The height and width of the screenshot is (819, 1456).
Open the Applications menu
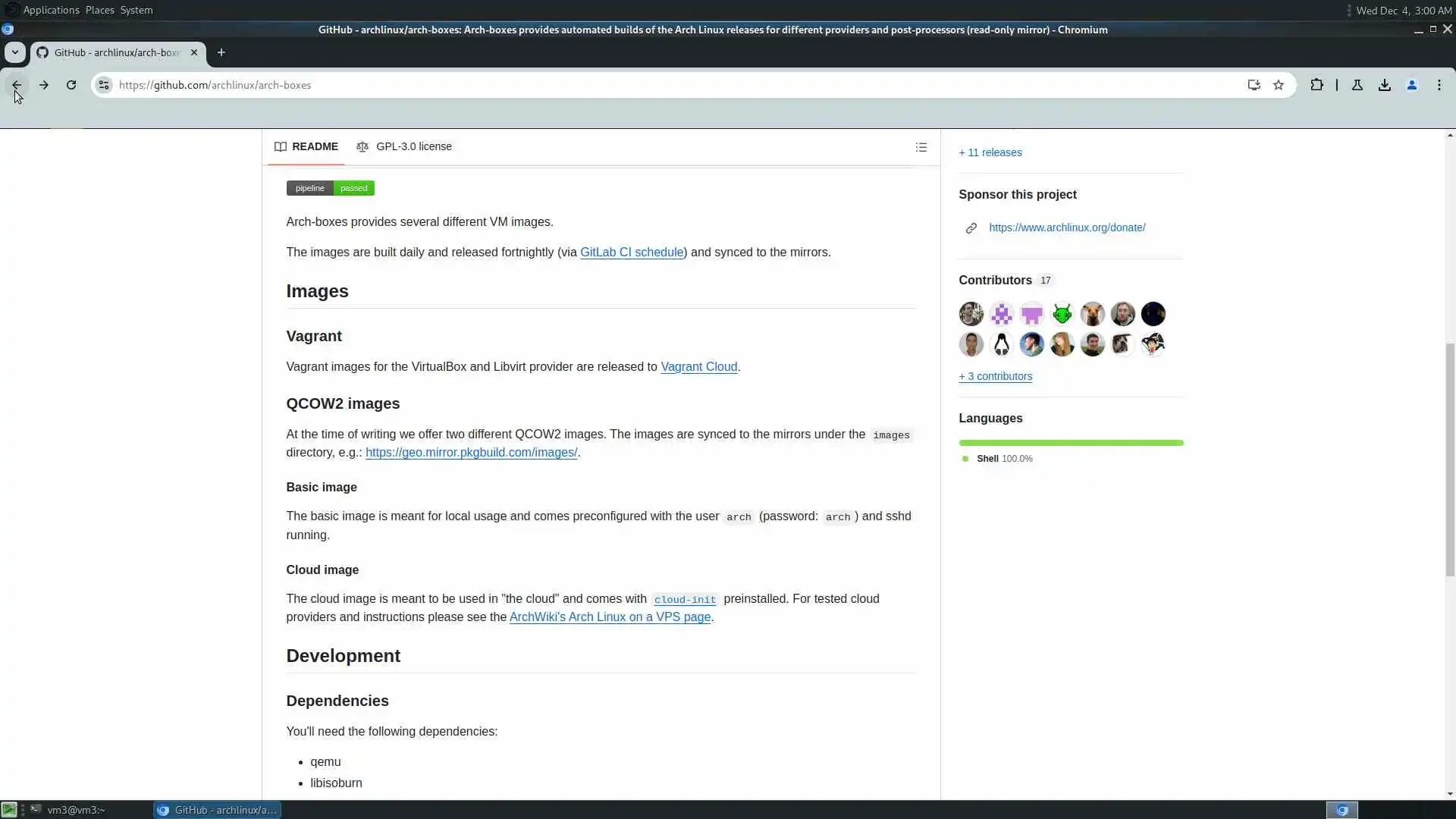click(51, 10)
